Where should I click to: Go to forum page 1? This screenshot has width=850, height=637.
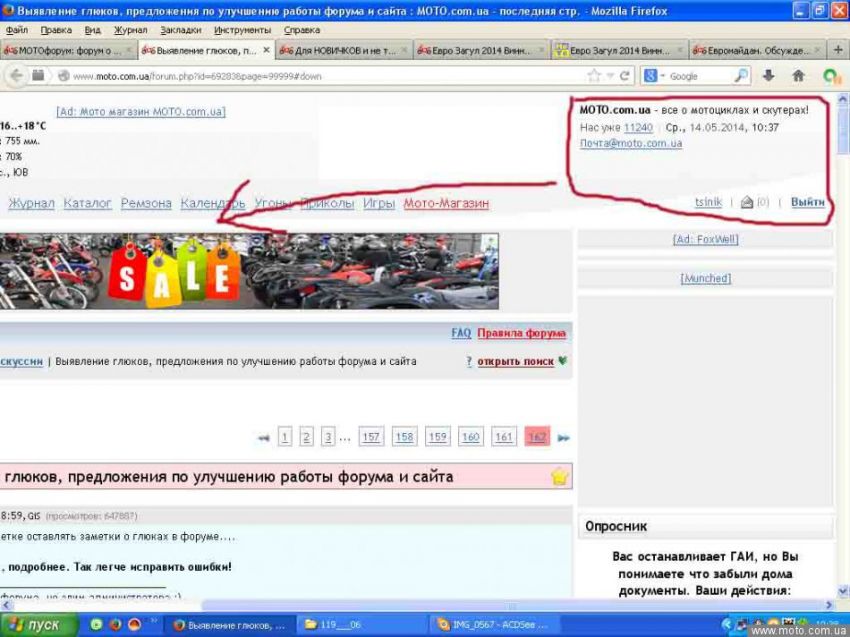point(285,437)
